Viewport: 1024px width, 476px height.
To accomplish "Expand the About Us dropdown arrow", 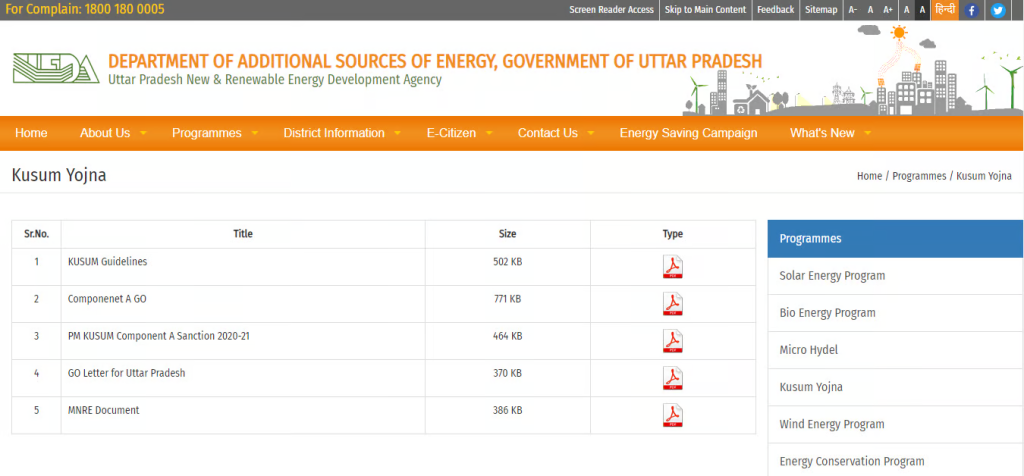I will pyautogui.click(x=143, y=133).
